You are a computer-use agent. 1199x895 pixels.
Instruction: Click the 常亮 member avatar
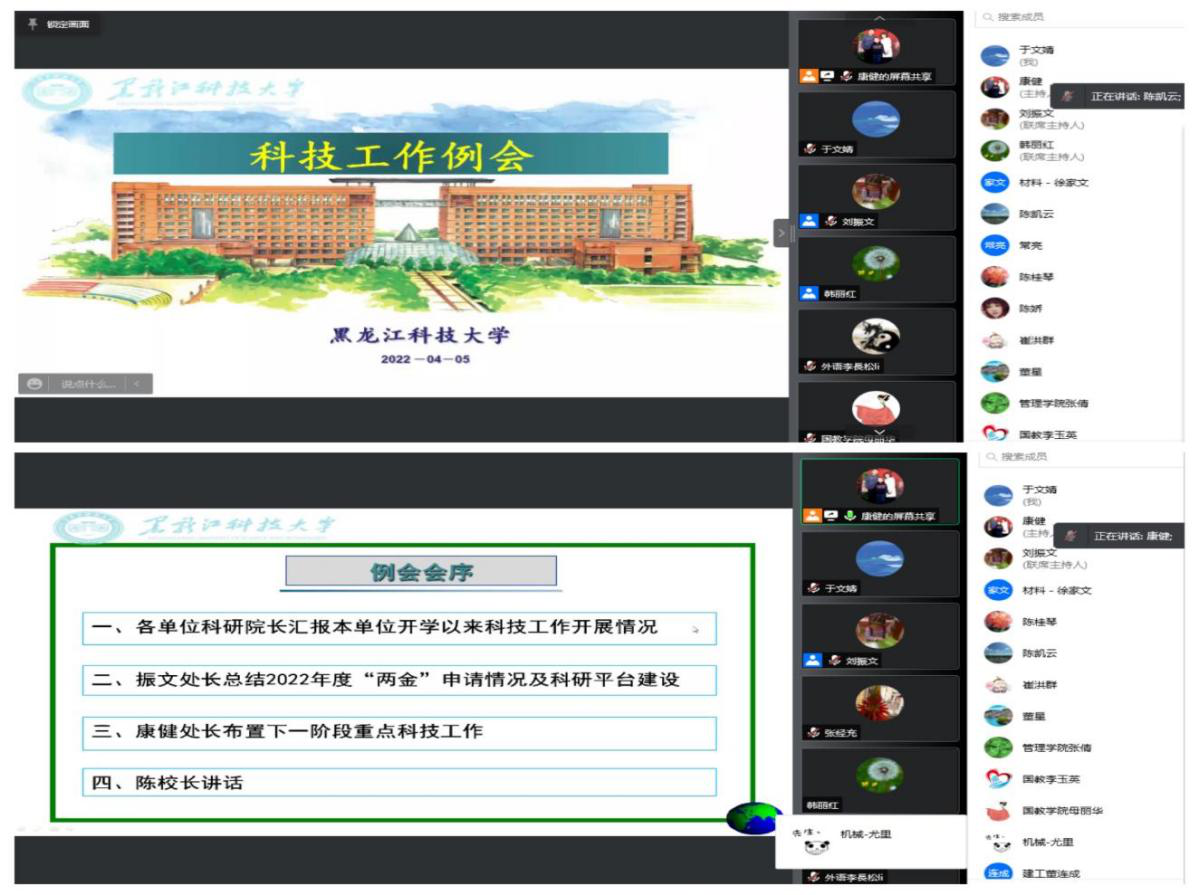pos(995,245)
